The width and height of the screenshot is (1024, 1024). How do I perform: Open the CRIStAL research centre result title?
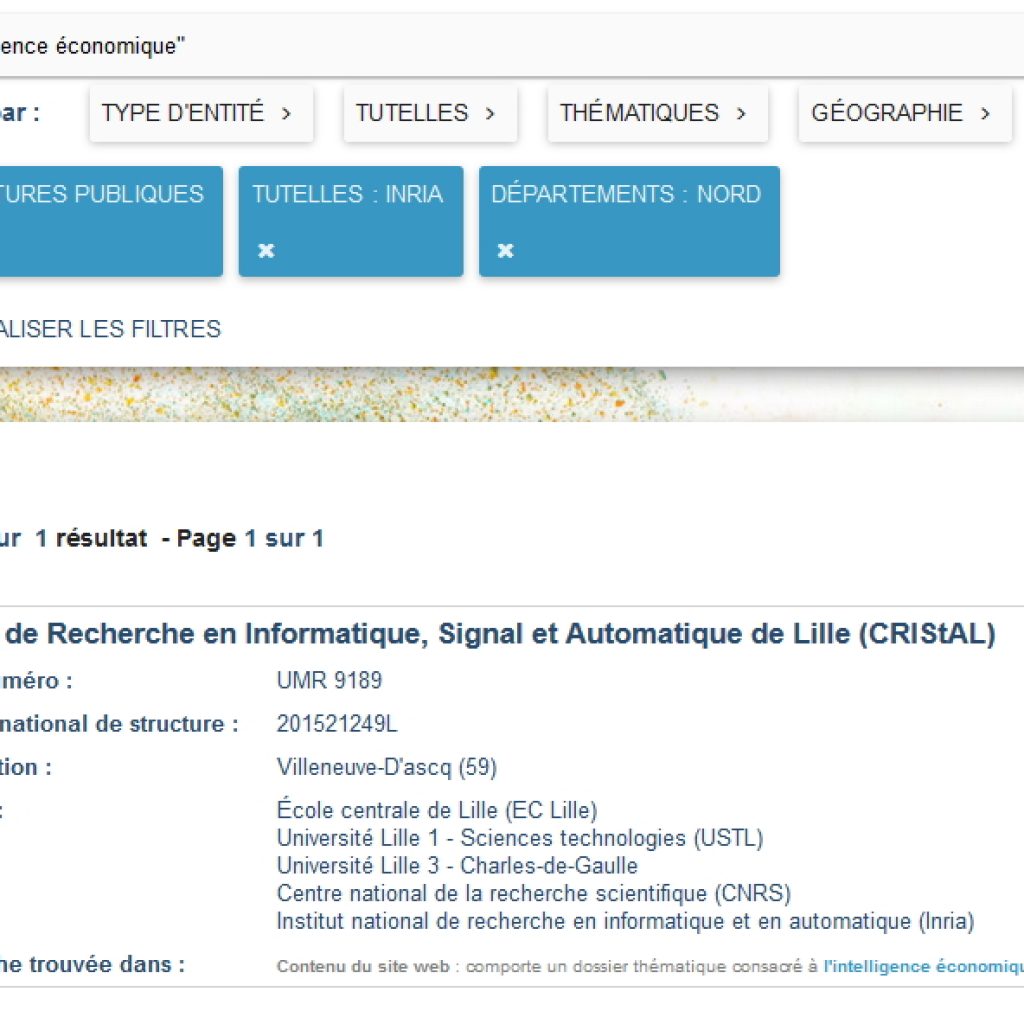click(x=498, y=633)
